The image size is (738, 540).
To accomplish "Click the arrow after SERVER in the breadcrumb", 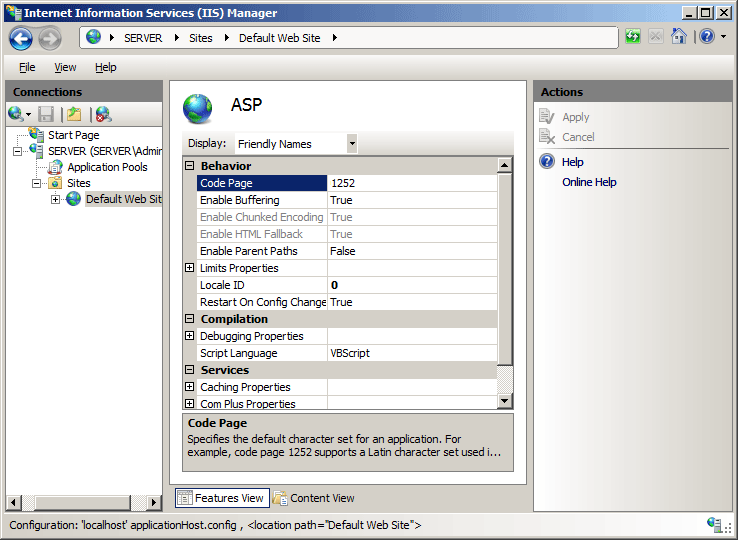I will pyautogui.click(x=177, y=38).
